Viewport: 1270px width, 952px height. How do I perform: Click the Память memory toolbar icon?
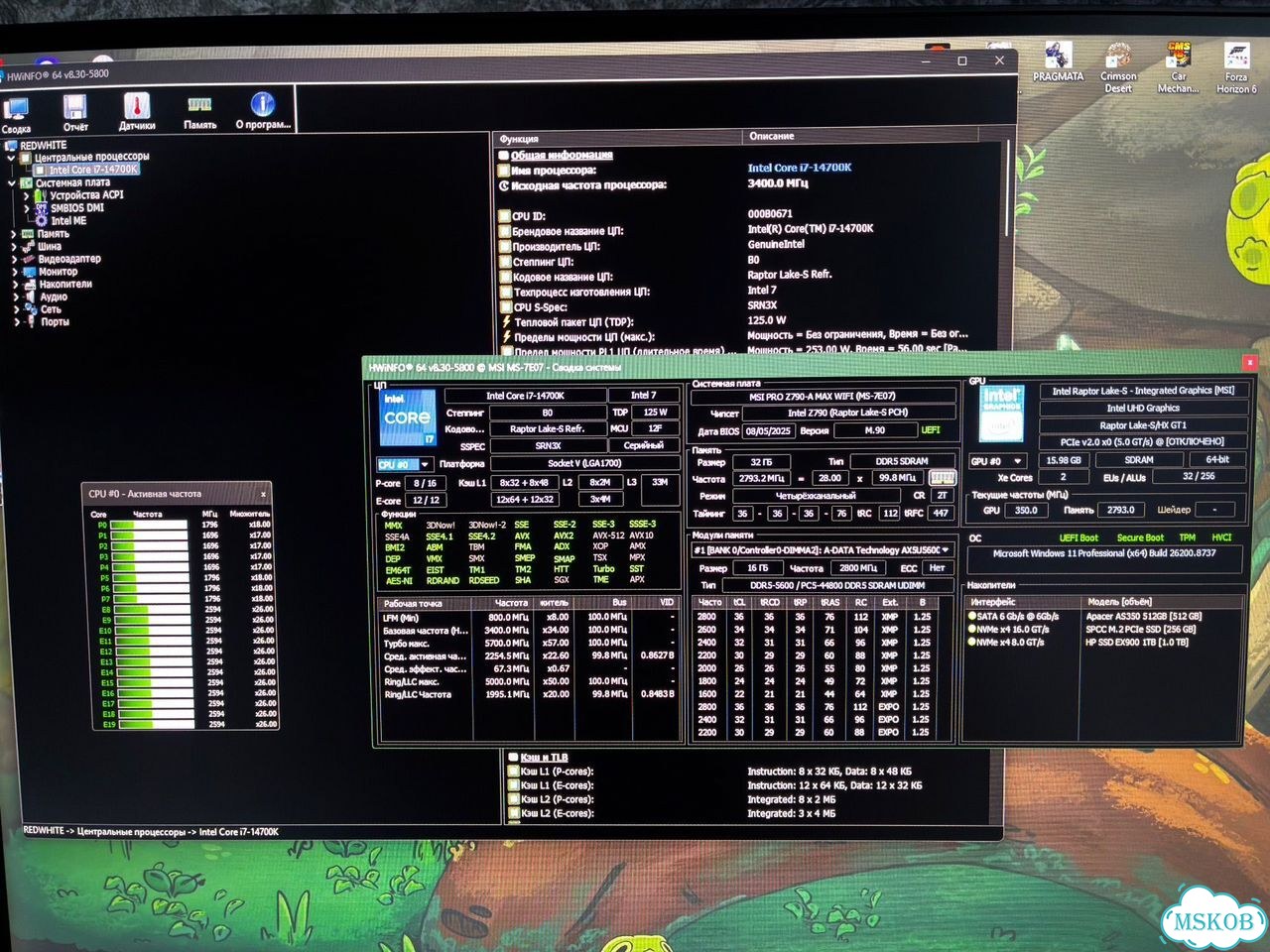click(x=199, y=104)
